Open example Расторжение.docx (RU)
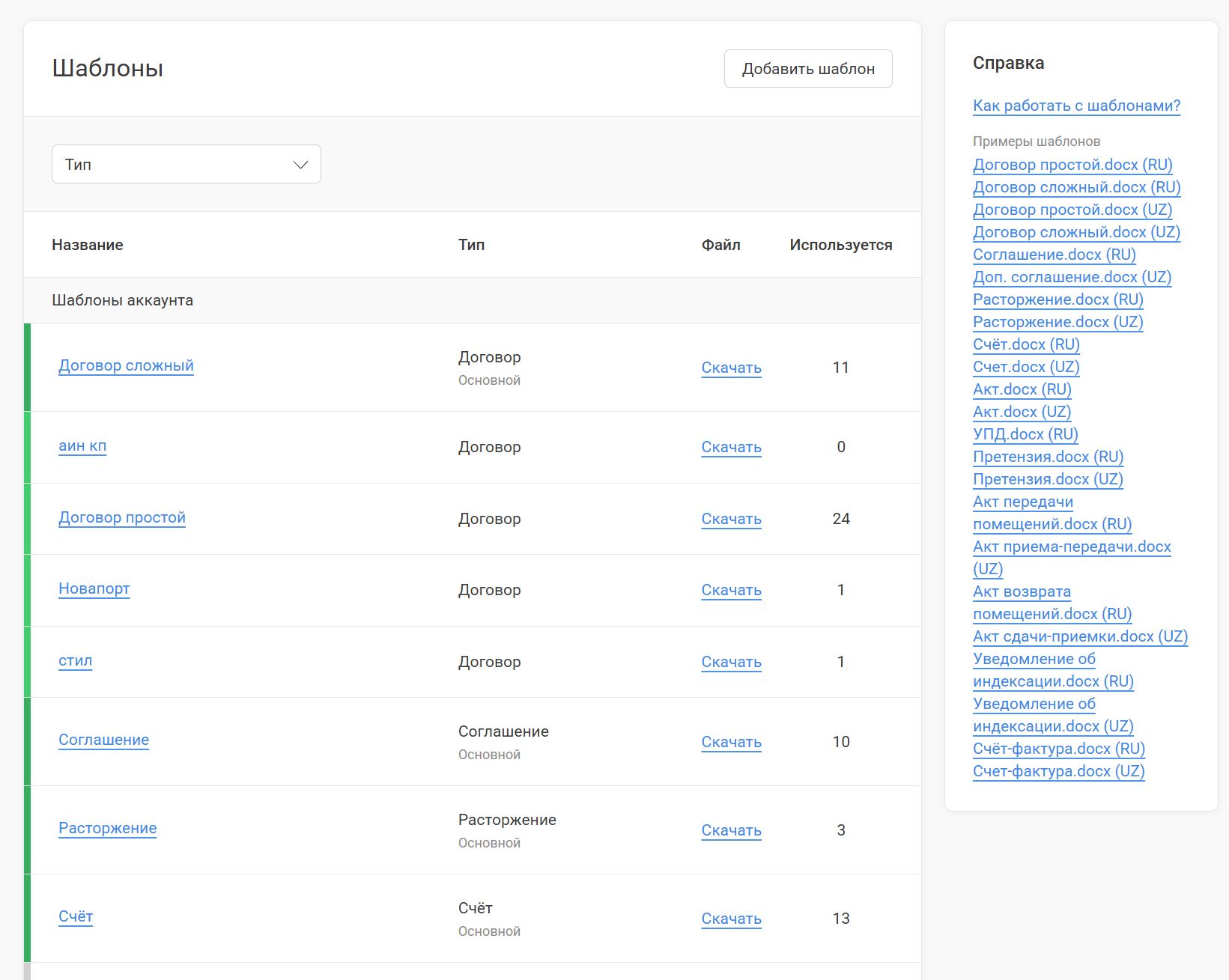This screenshot has width=1229, height=980. click(1058, 299)
